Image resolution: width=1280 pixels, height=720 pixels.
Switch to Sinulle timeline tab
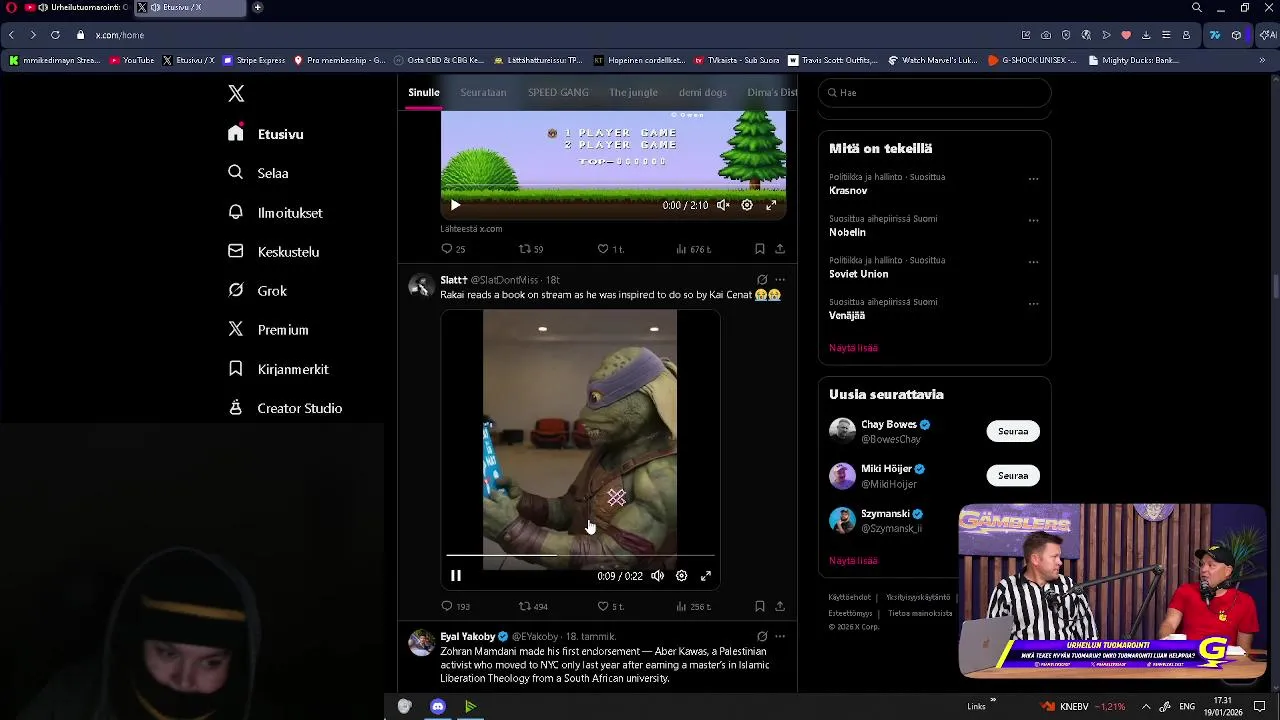point(423,92)
